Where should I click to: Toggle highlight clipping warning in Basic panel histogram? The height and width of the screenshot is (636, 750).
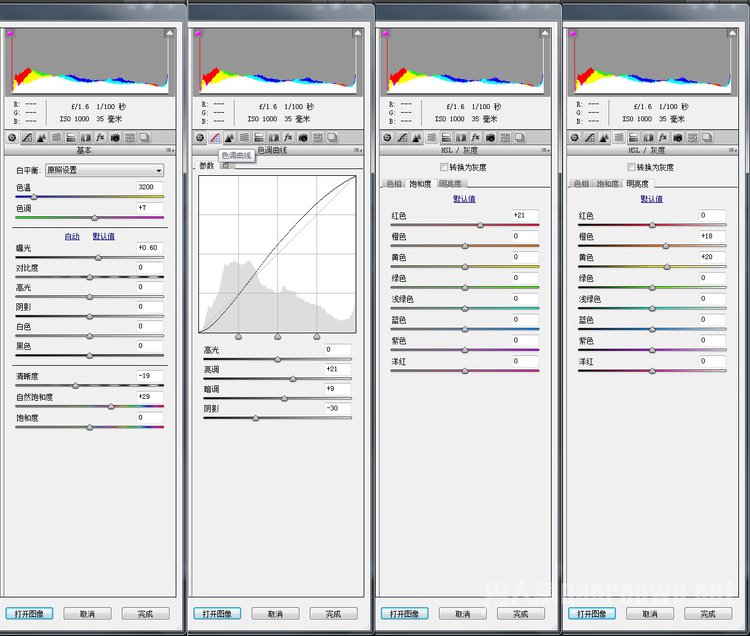tap(170, 35)
